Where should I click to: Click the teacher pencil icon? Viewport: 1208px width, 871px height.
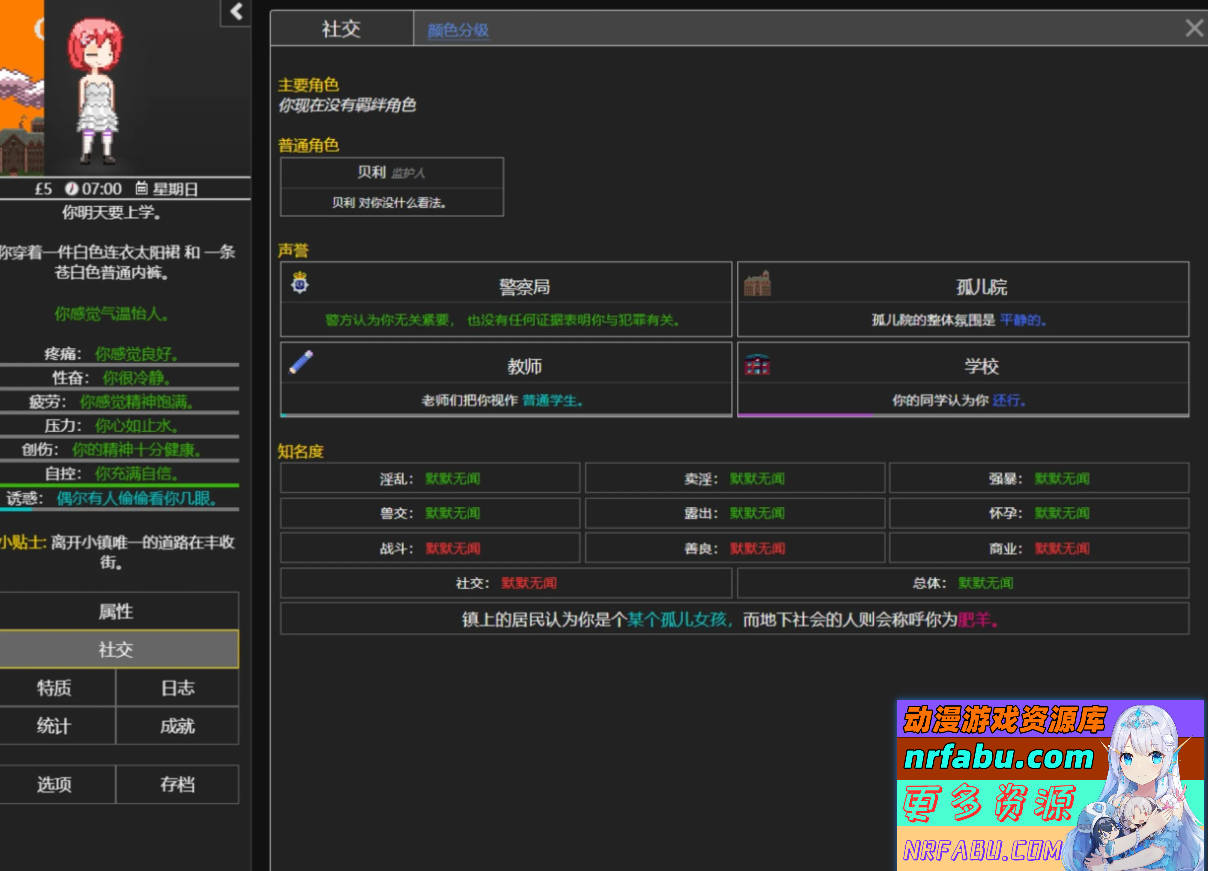300,362
